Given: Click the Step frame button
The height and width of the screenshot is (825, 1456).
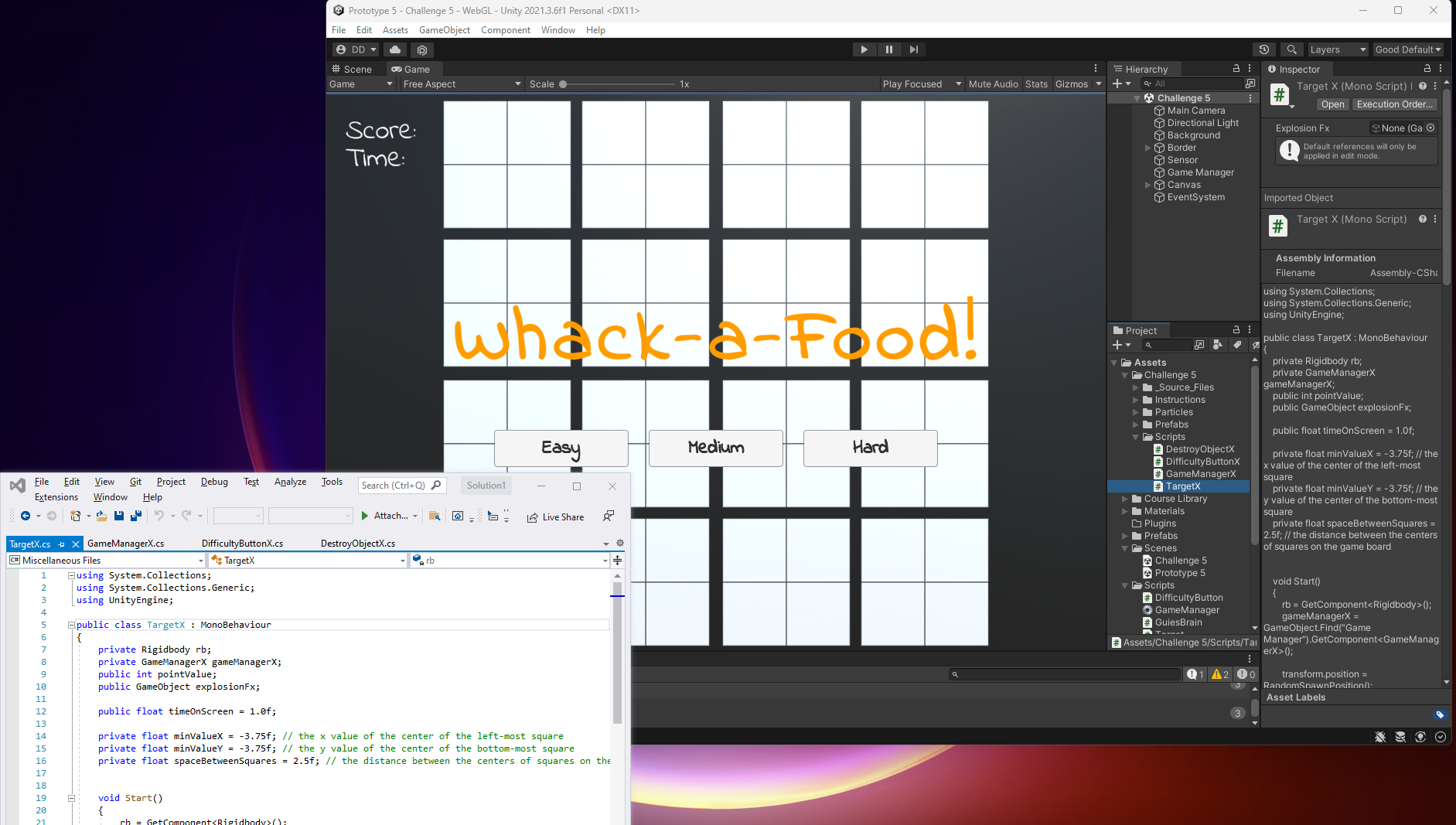Looking at the screenshot, I should (x=913, y=49).
